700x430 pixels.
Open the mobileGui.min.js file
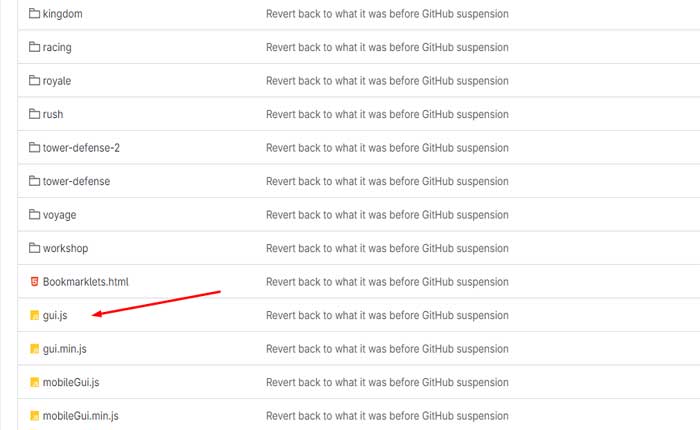click(81, 415)
